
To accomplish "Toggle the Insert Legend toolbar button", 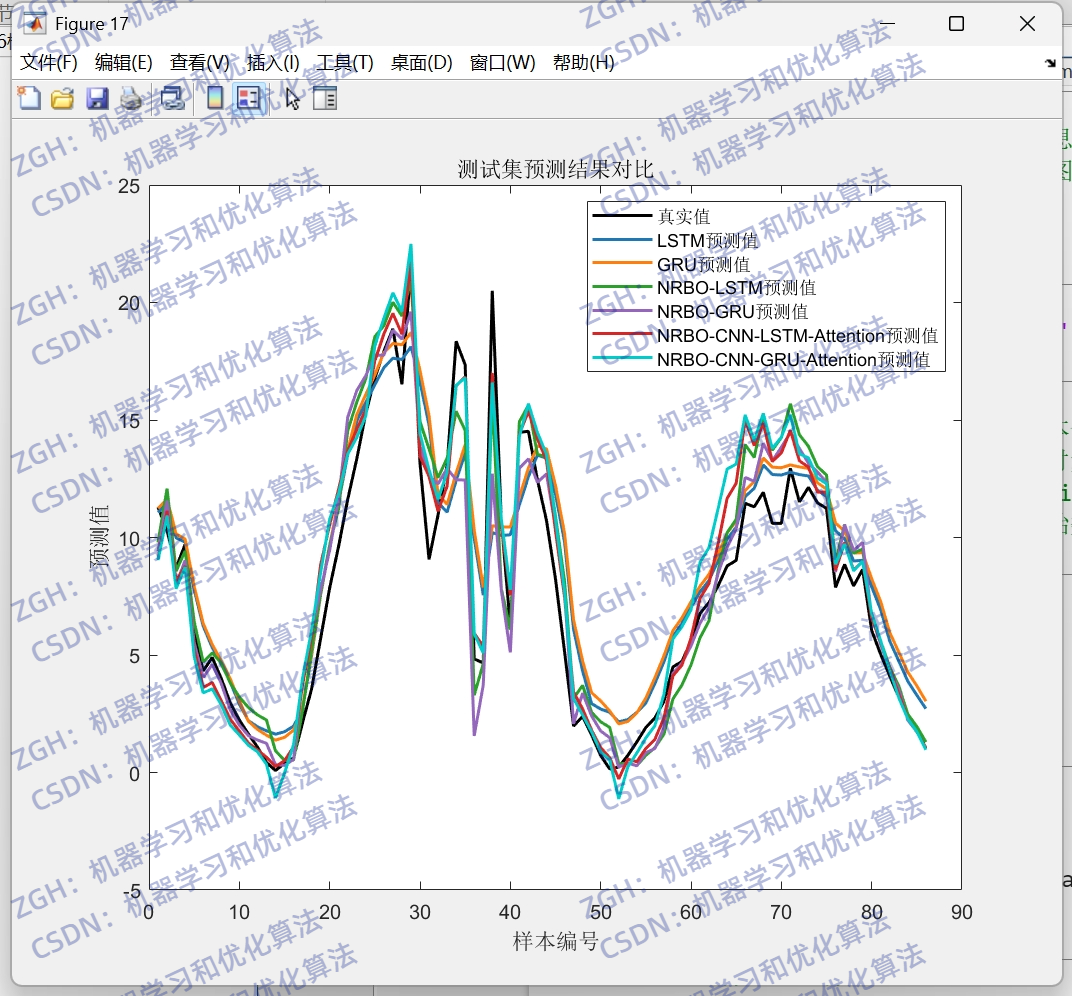I will coord(249,98).
